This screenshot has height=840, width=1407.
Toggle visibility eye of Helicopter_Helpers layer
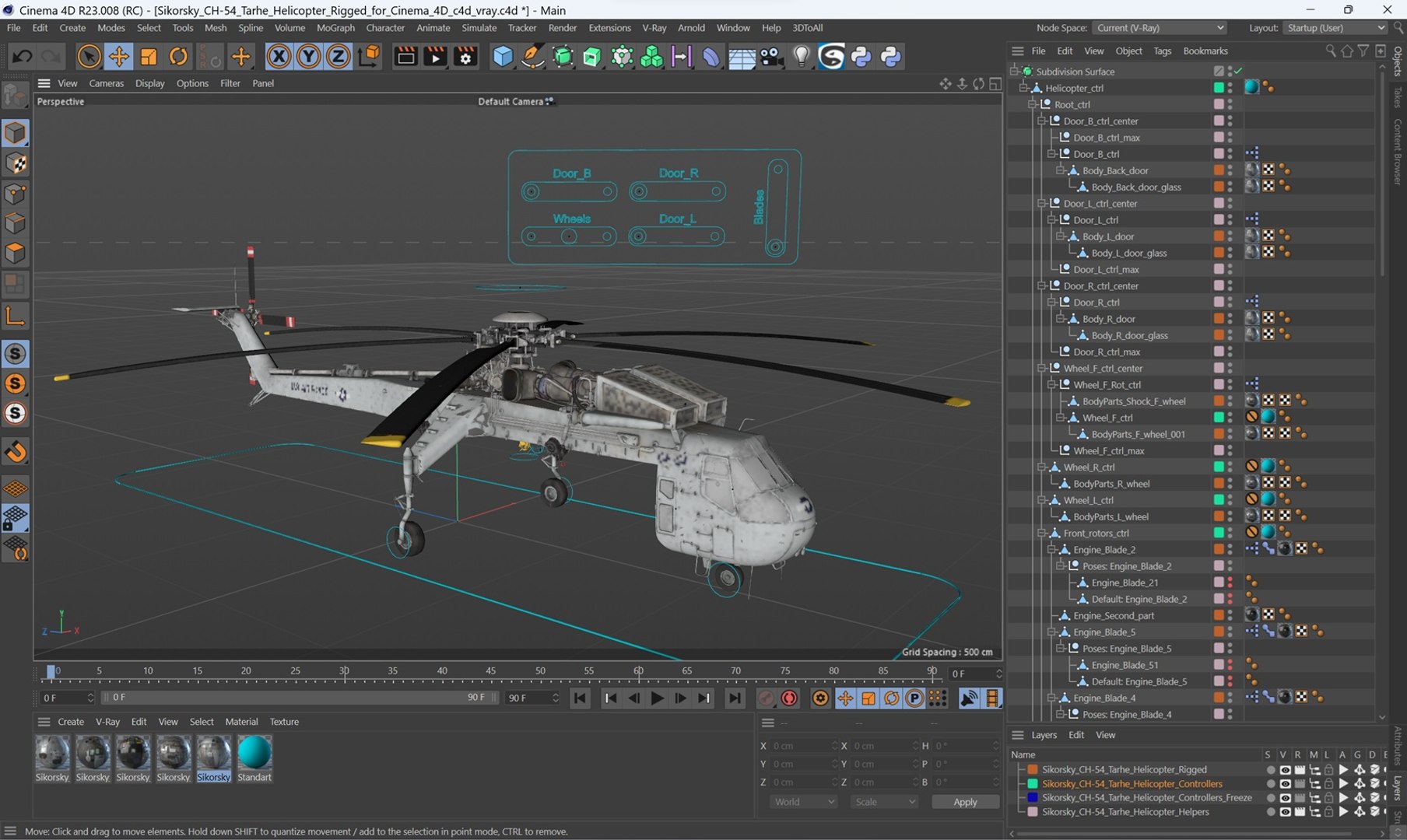click(x=1285, y=812)
